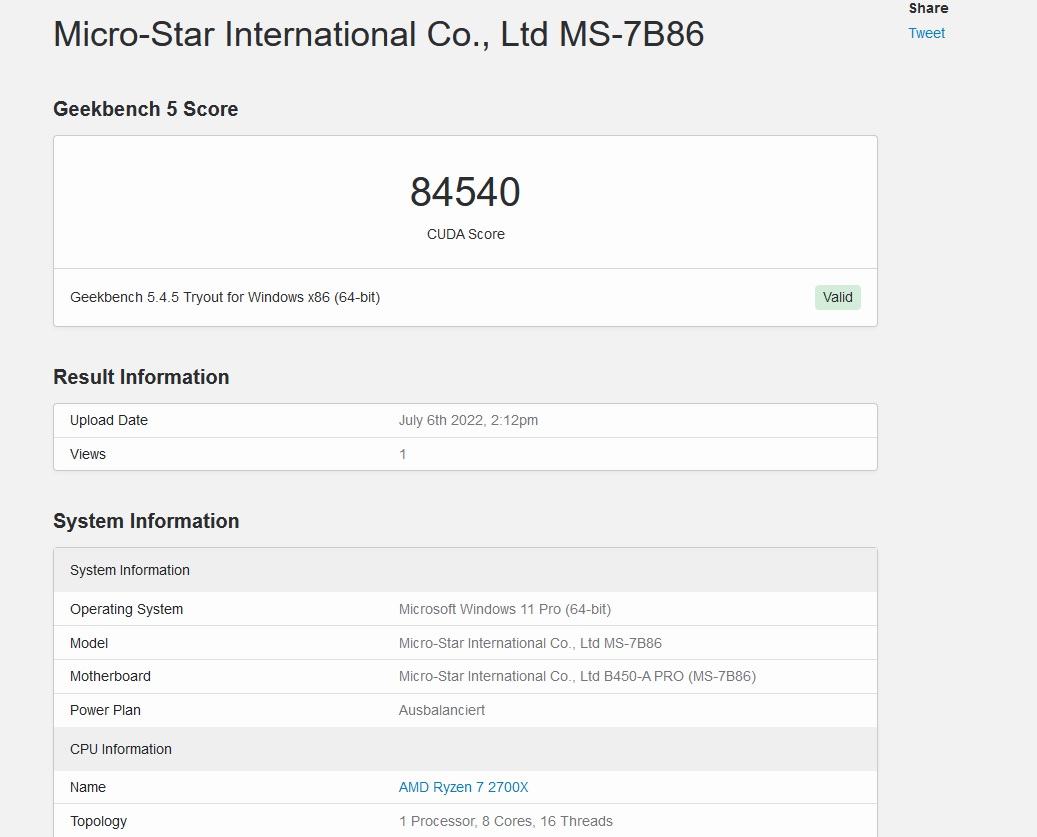Click the Model row label

pyautogui.click(x=89, y=643)
